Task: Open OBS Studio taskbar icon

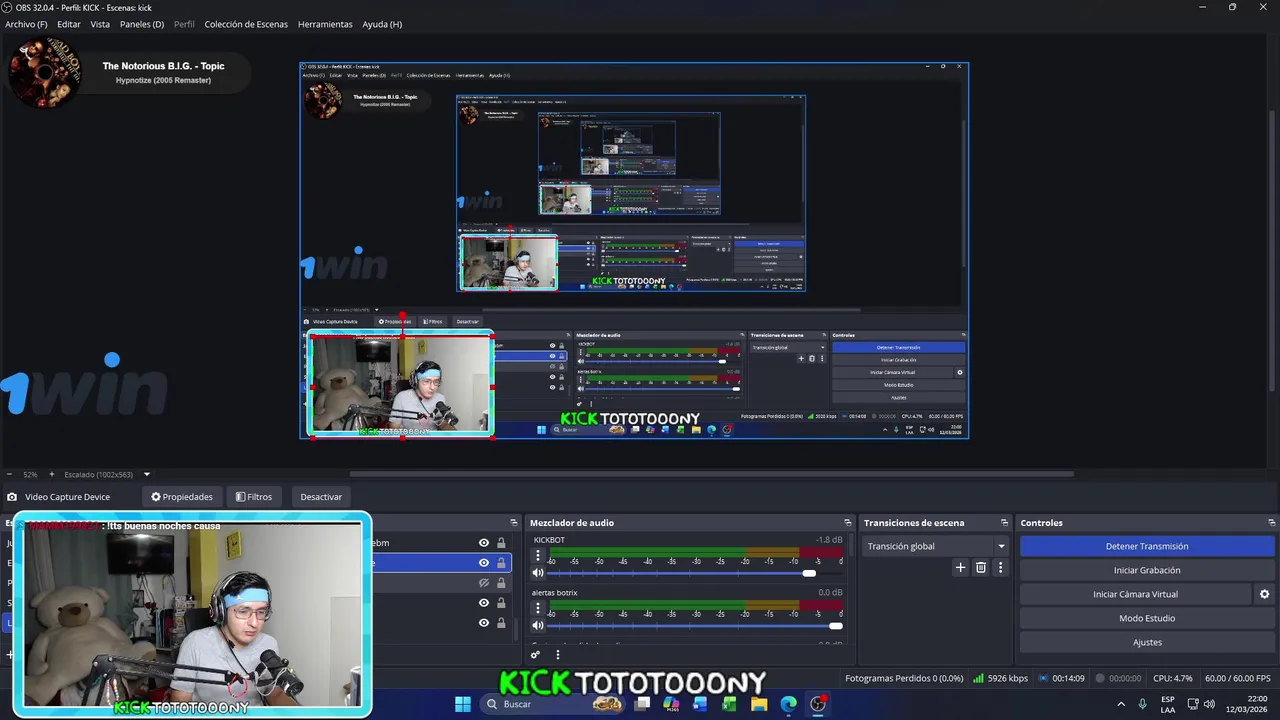Action: pyautogui.click(x=818, y=704)
